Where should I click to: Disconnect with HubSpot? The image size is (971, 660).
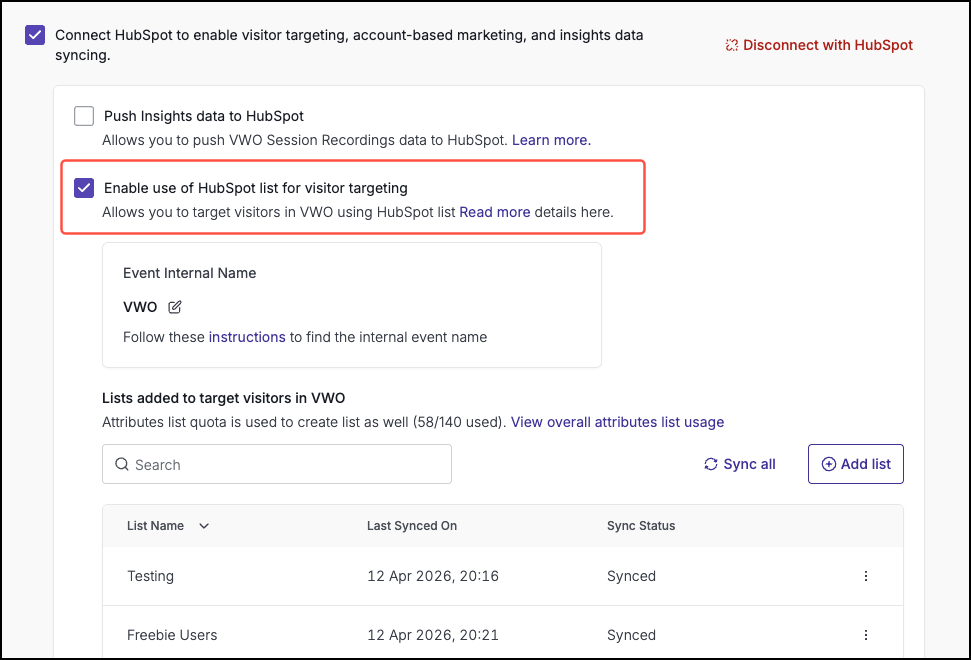coord(828,45)
